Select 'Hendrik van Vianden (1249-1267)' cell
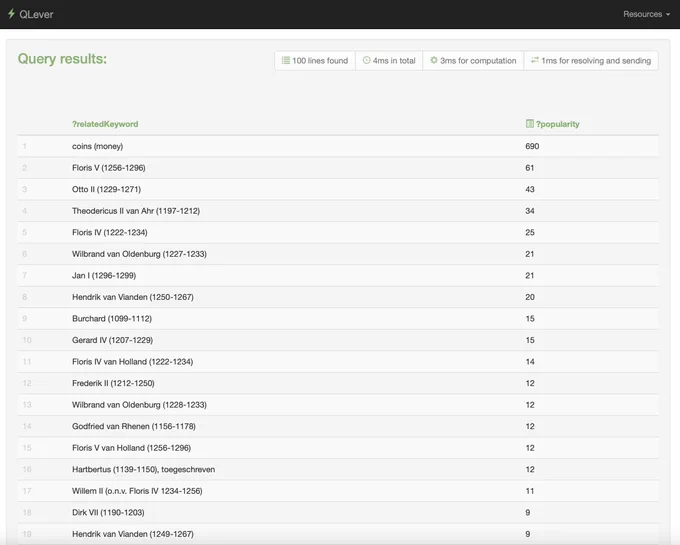680x545 pixels. (133, 534)
